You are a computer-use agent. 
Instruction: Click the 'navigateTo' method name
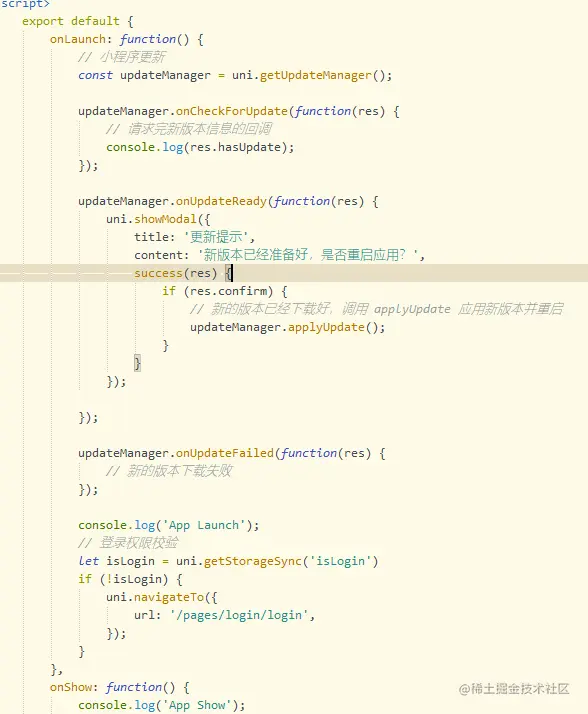pyautogui.click(x=169, y=597)
